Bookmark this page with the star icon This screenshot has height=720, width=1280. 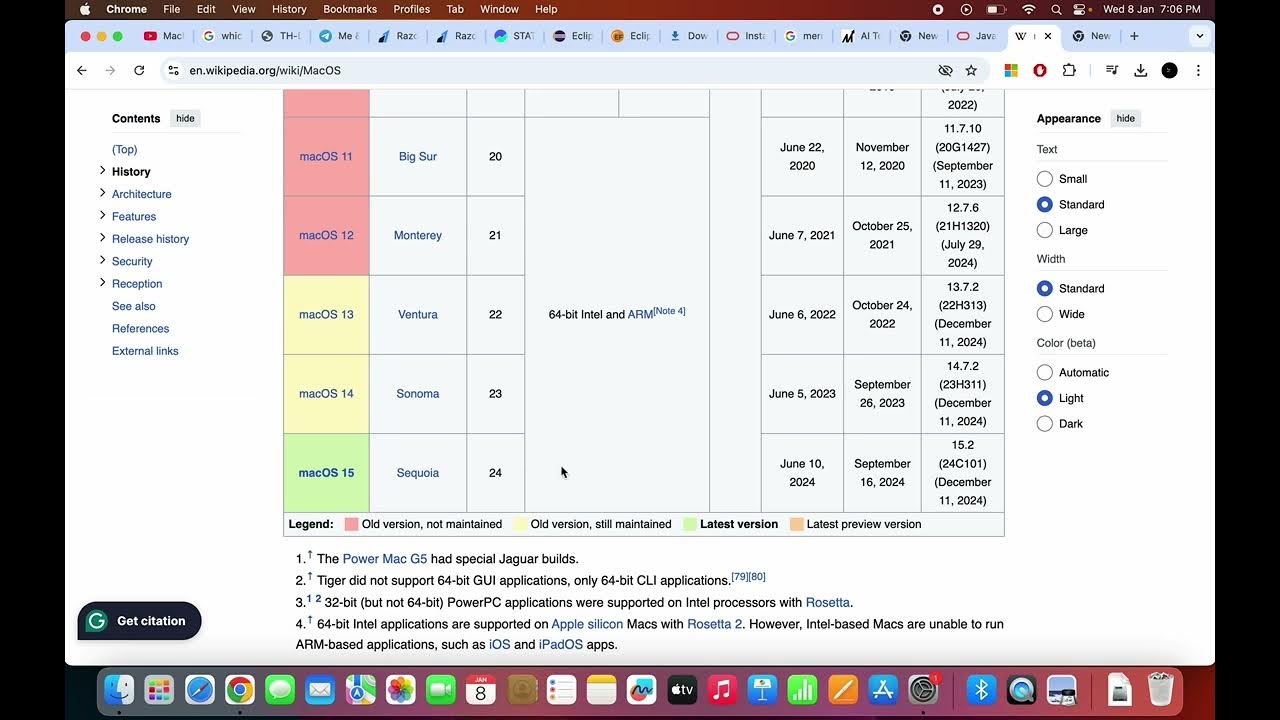pyautogui.click(x=971, y=70)
